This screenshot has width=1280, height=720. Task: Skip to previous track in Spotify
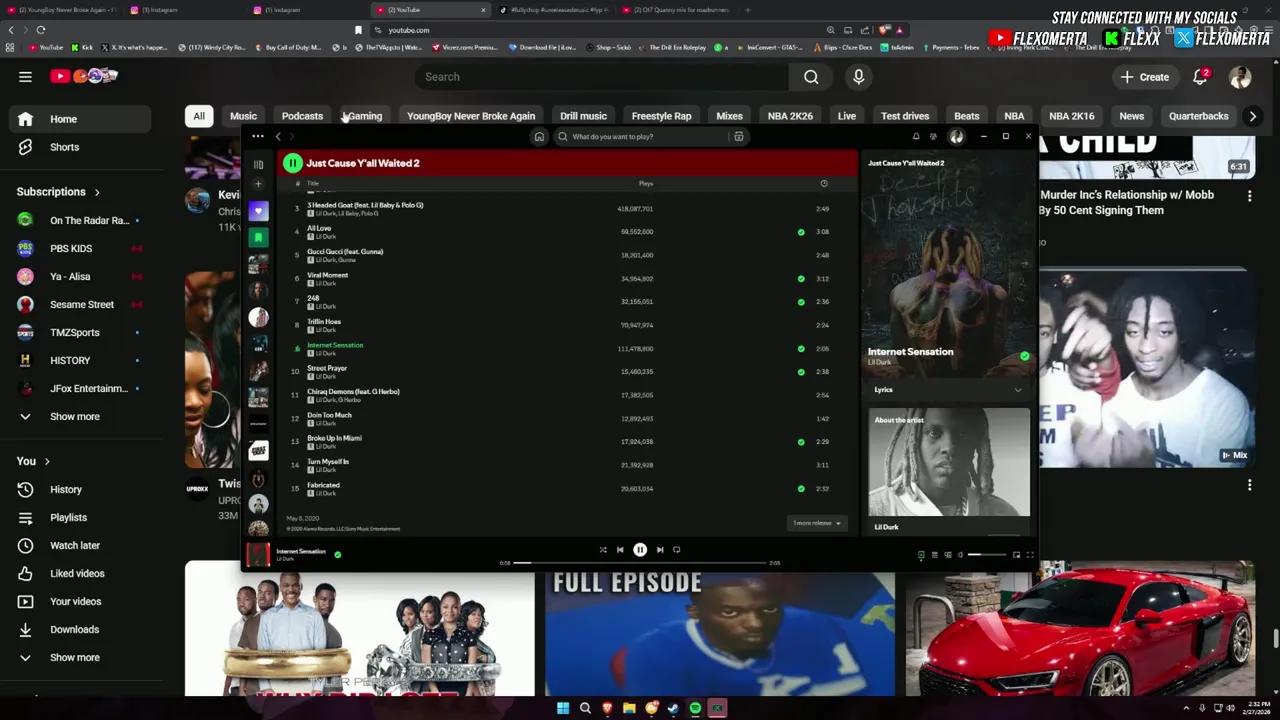point(620,550)
